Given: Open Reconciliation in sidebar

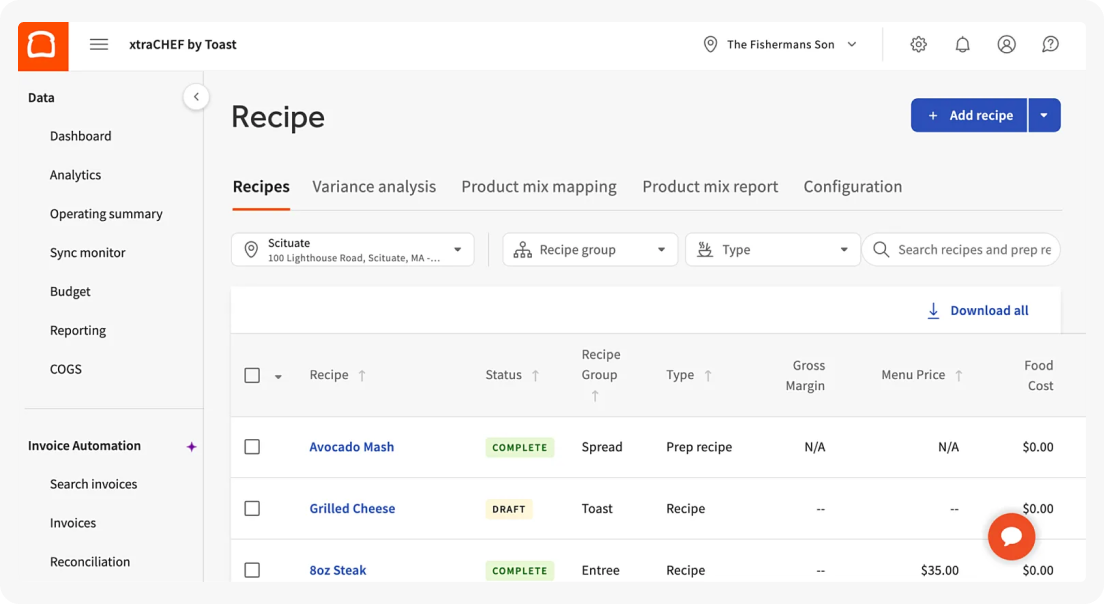Looking at the screenshot, I should coord(89,562).
